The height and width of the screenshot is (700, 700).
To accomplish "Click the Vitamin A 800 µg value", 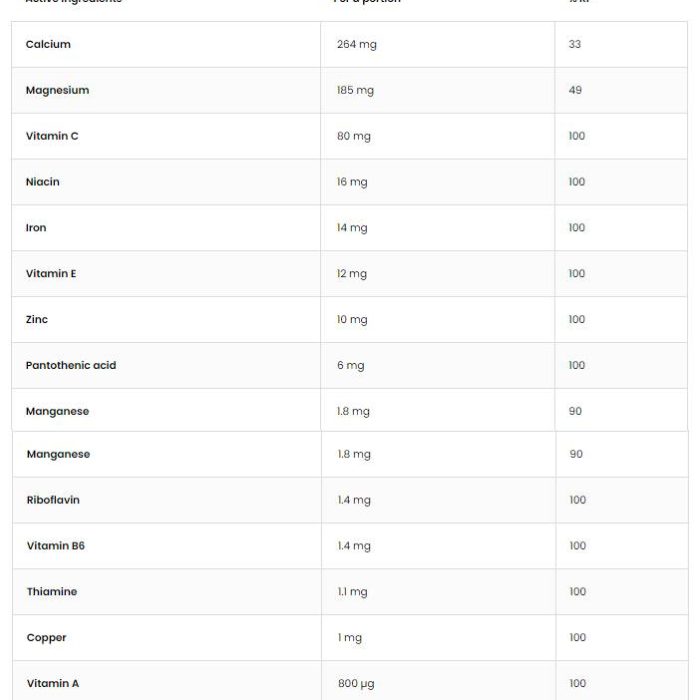I will pos(356,683).
